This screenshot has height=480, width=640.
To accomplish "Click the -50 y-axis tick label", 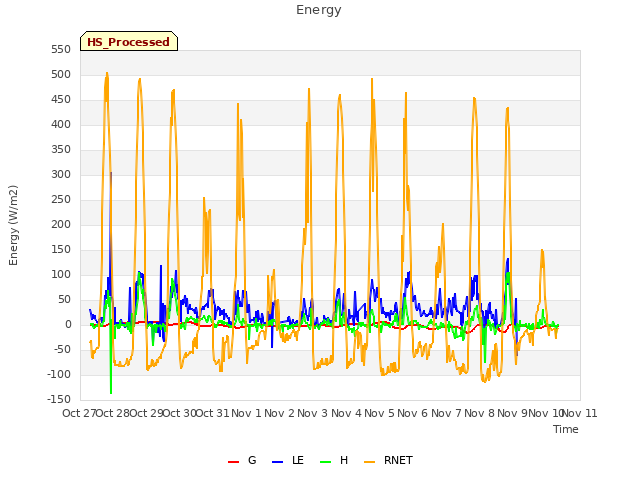I will [x=62, y=349].
